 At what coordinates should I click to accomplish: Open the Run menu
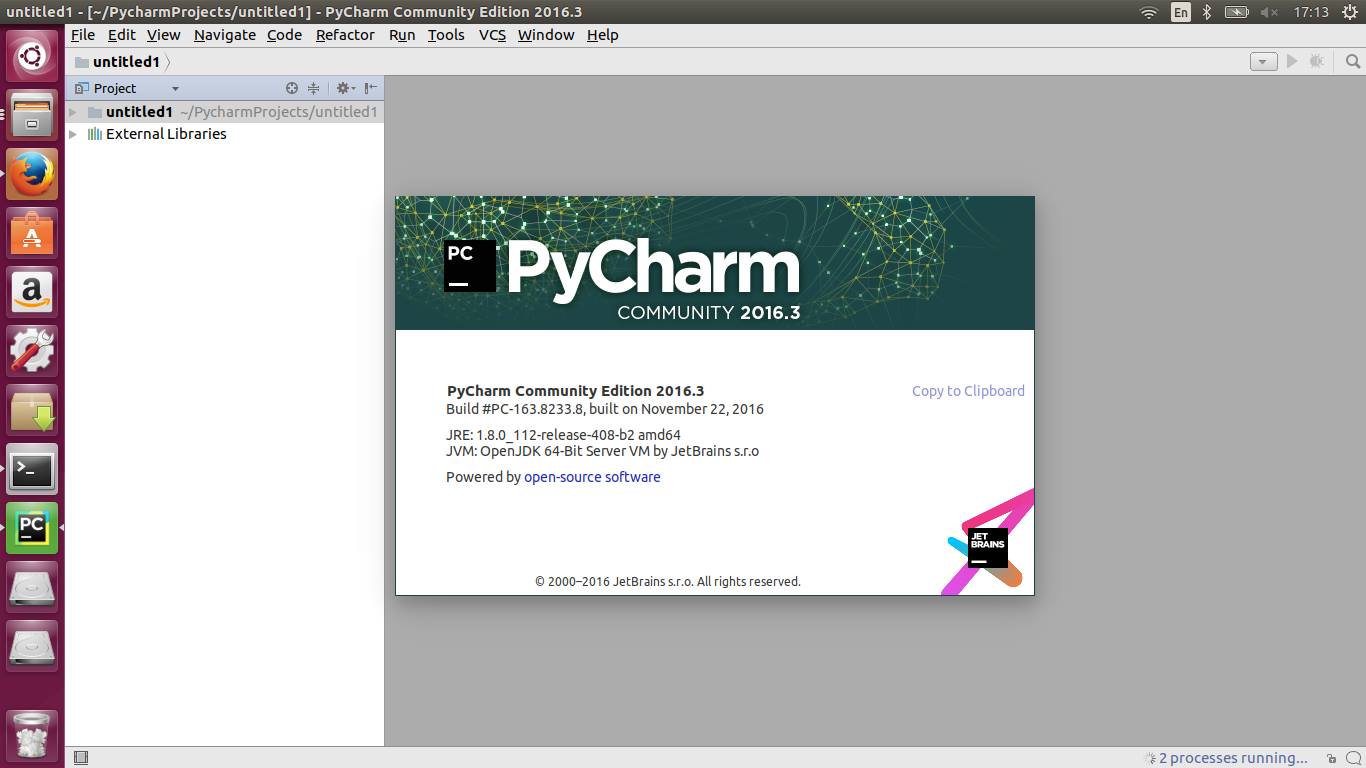point(402,35)
